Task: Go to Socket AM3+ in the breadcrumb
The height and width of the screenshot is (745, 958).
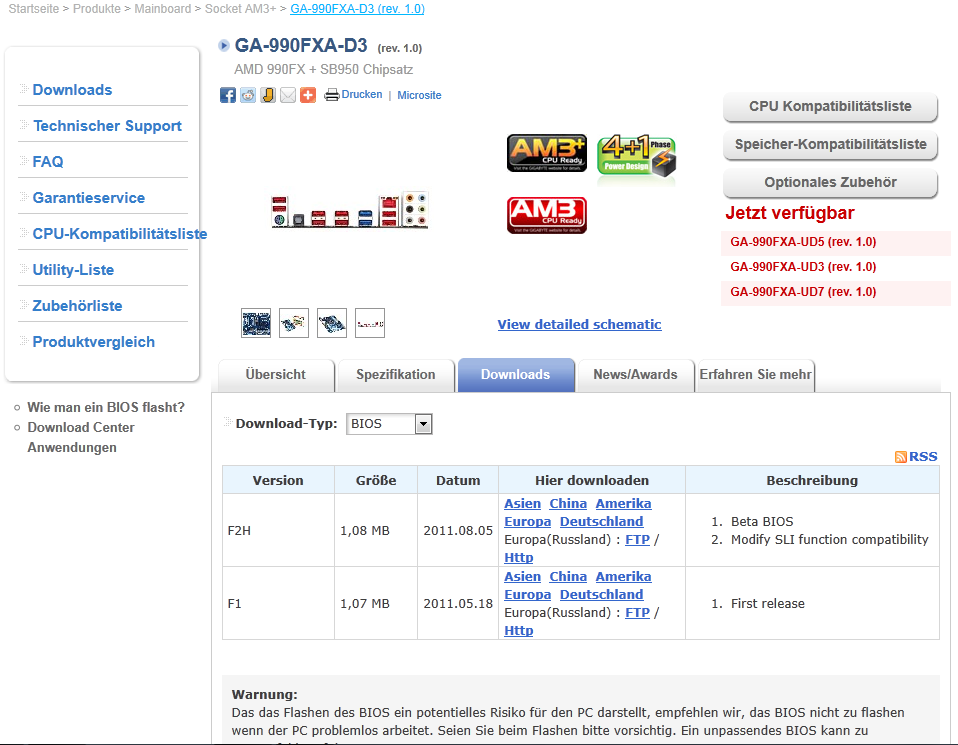Action: [240, 9]
